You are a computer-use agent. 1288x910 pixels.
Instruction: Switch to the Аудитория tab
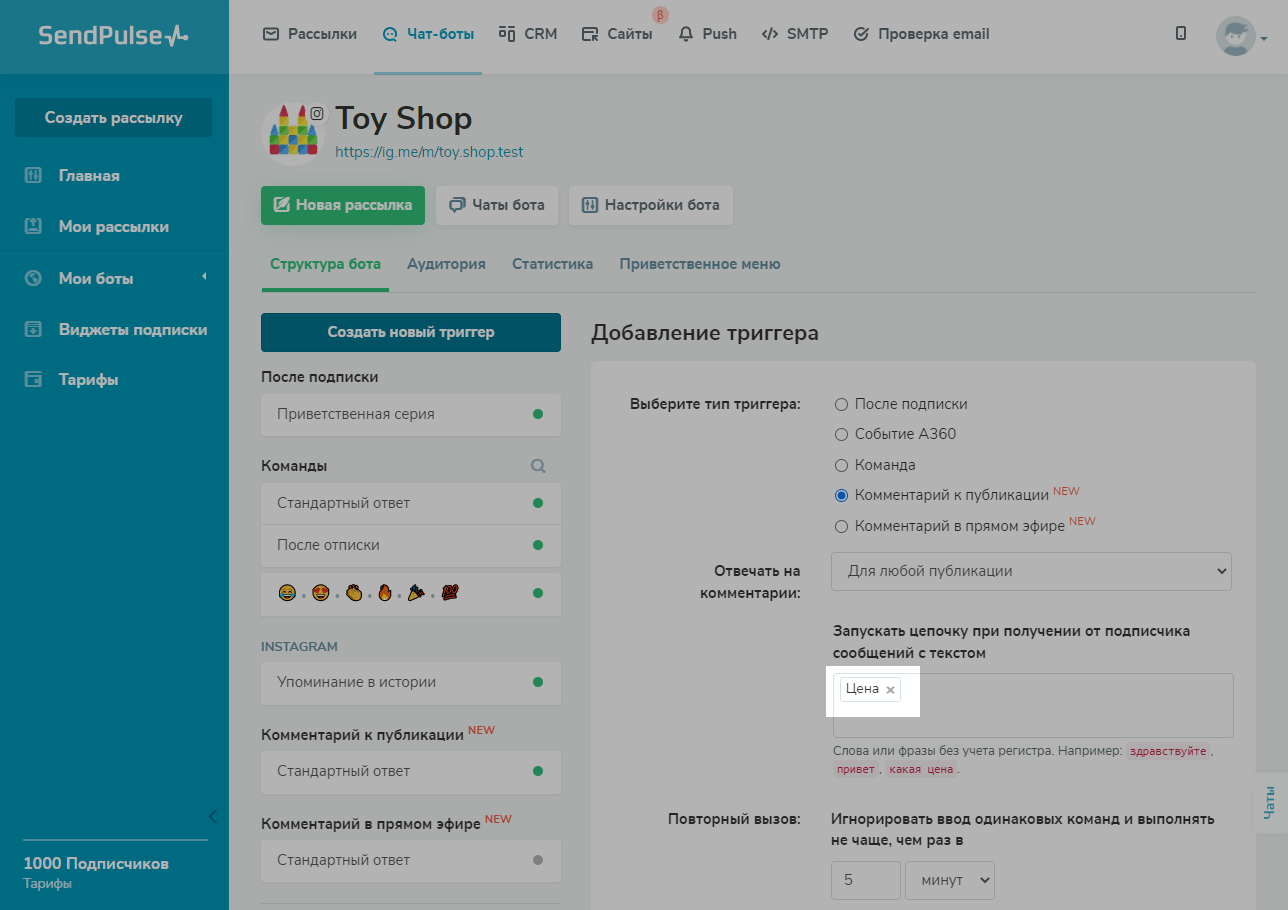coord(446,264)
